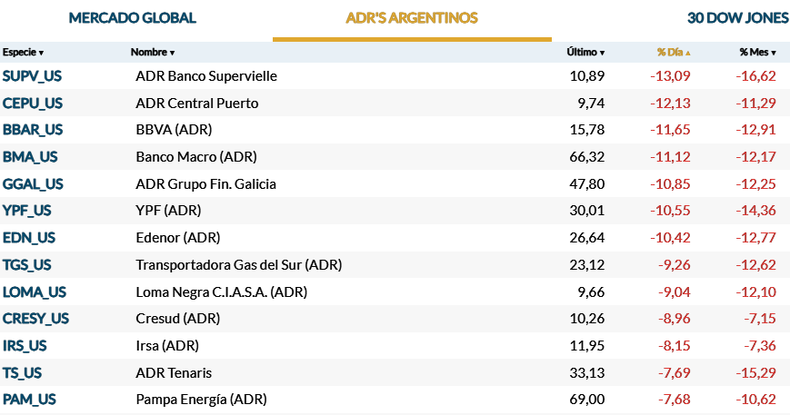Open TGS_US ticker link

27,264
